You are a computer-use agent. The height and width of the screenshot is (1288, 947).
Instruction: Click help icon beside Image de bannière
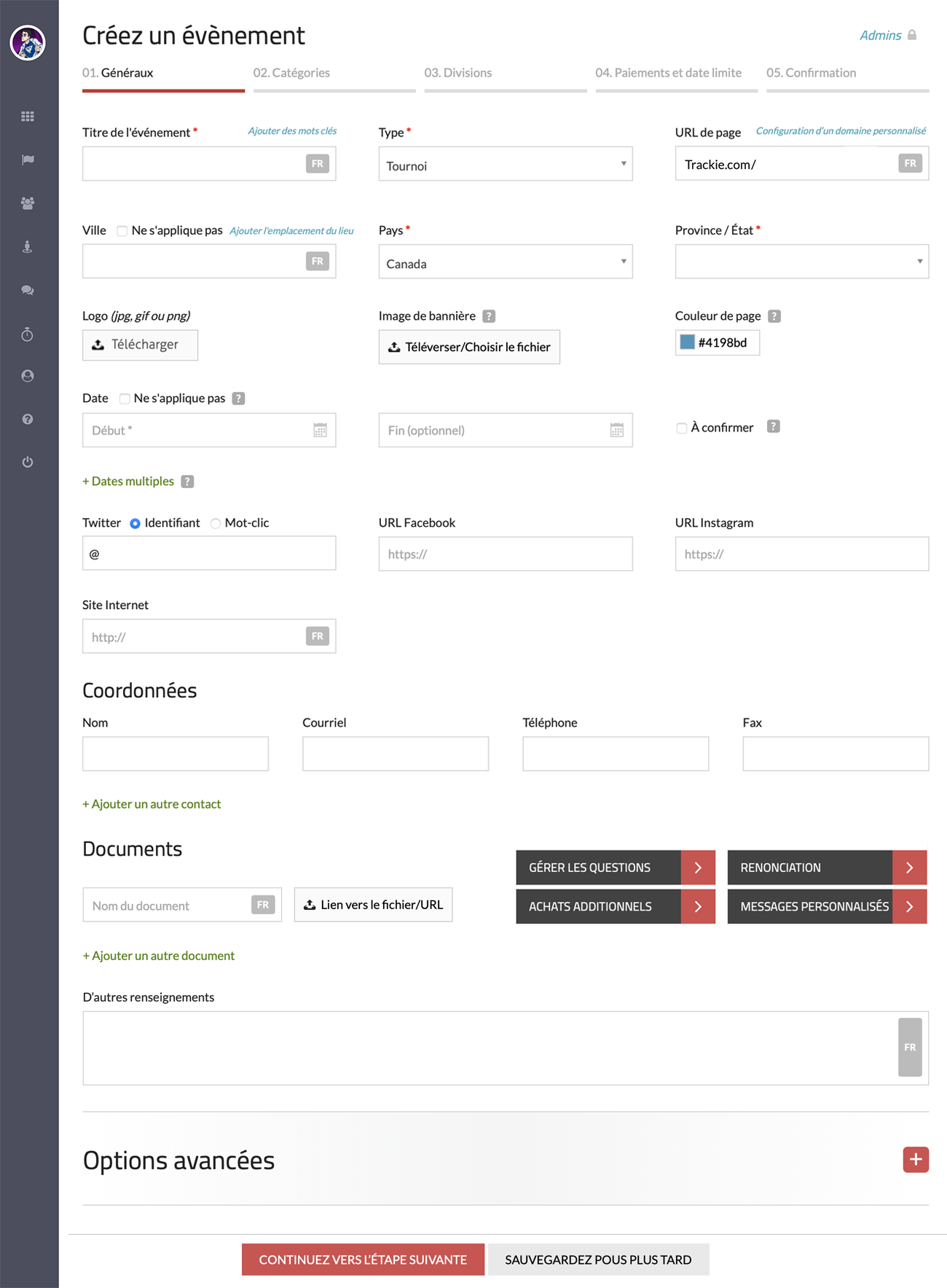489,316
